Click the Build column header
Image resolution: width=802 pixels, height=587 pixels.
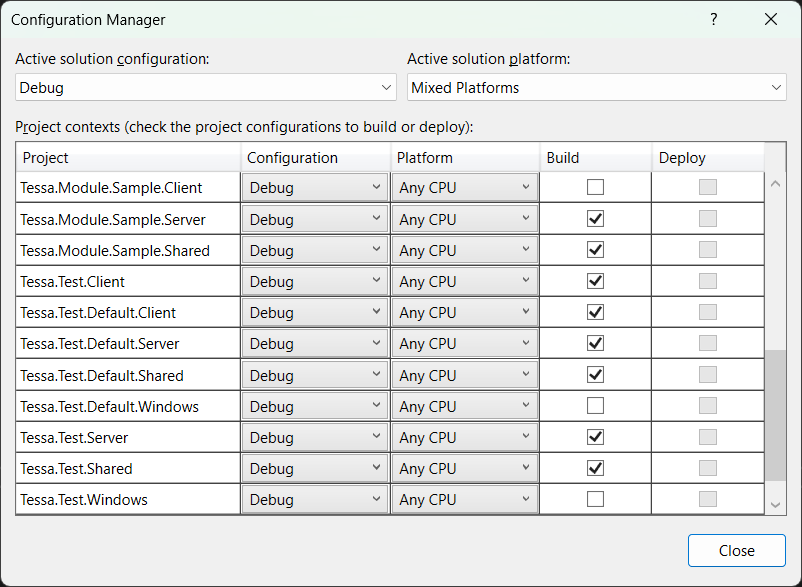[x=595, y=158]
